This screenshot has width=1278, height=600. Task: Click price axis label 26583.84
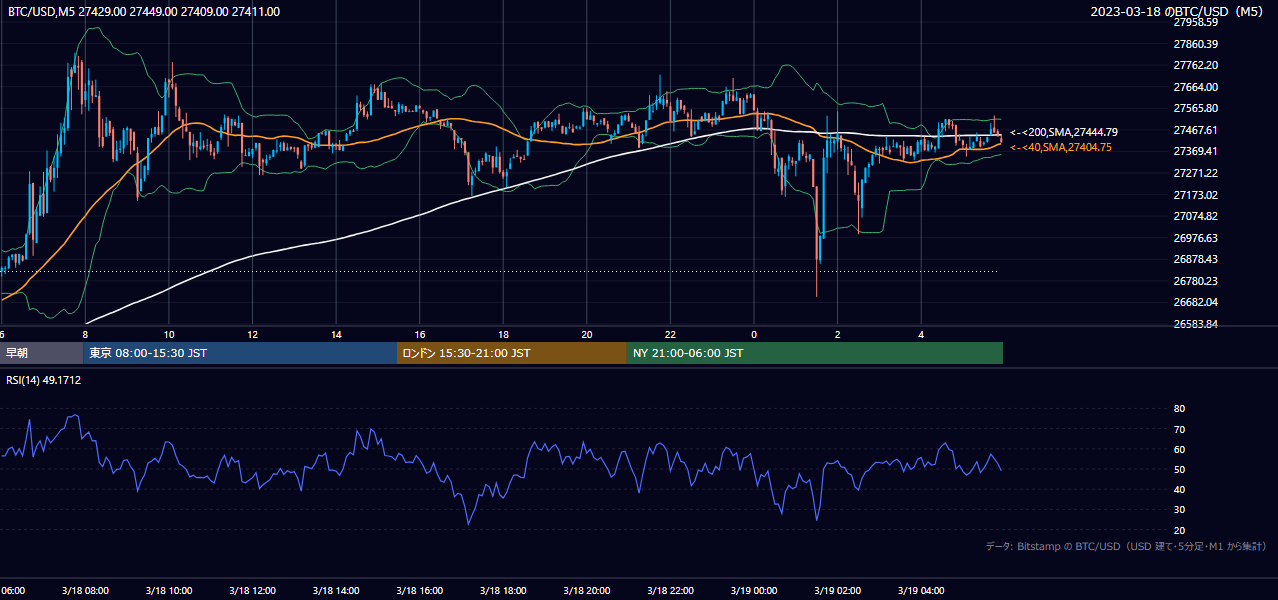(1196, 324)
